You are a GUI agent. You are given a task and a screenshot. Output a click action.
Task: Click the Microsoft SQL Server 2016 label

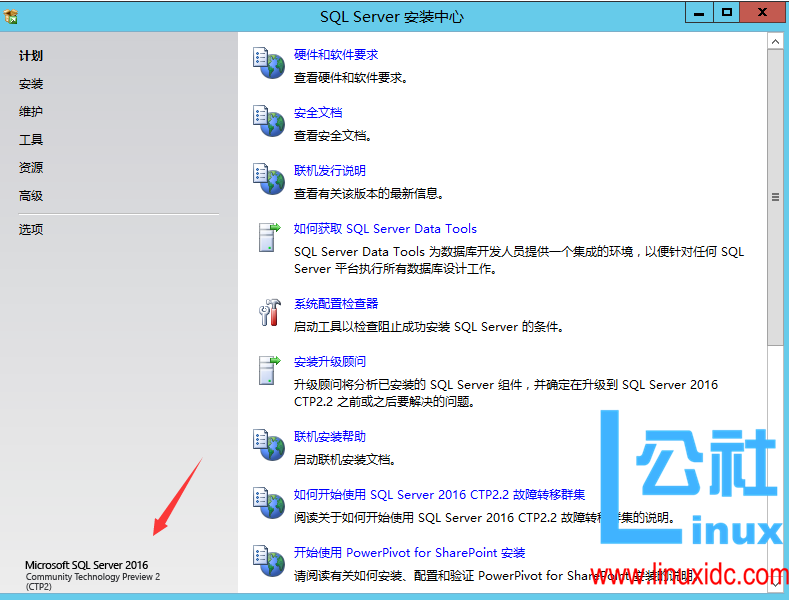87,565
